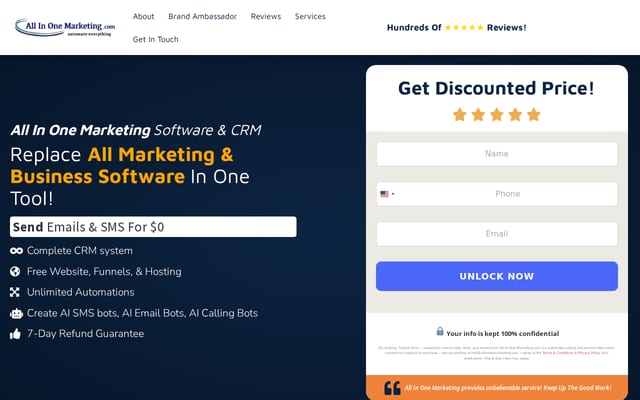The image size is (640, 400).
Task: Submit with the UNLOCK NOW button
Action: [497, 276]
